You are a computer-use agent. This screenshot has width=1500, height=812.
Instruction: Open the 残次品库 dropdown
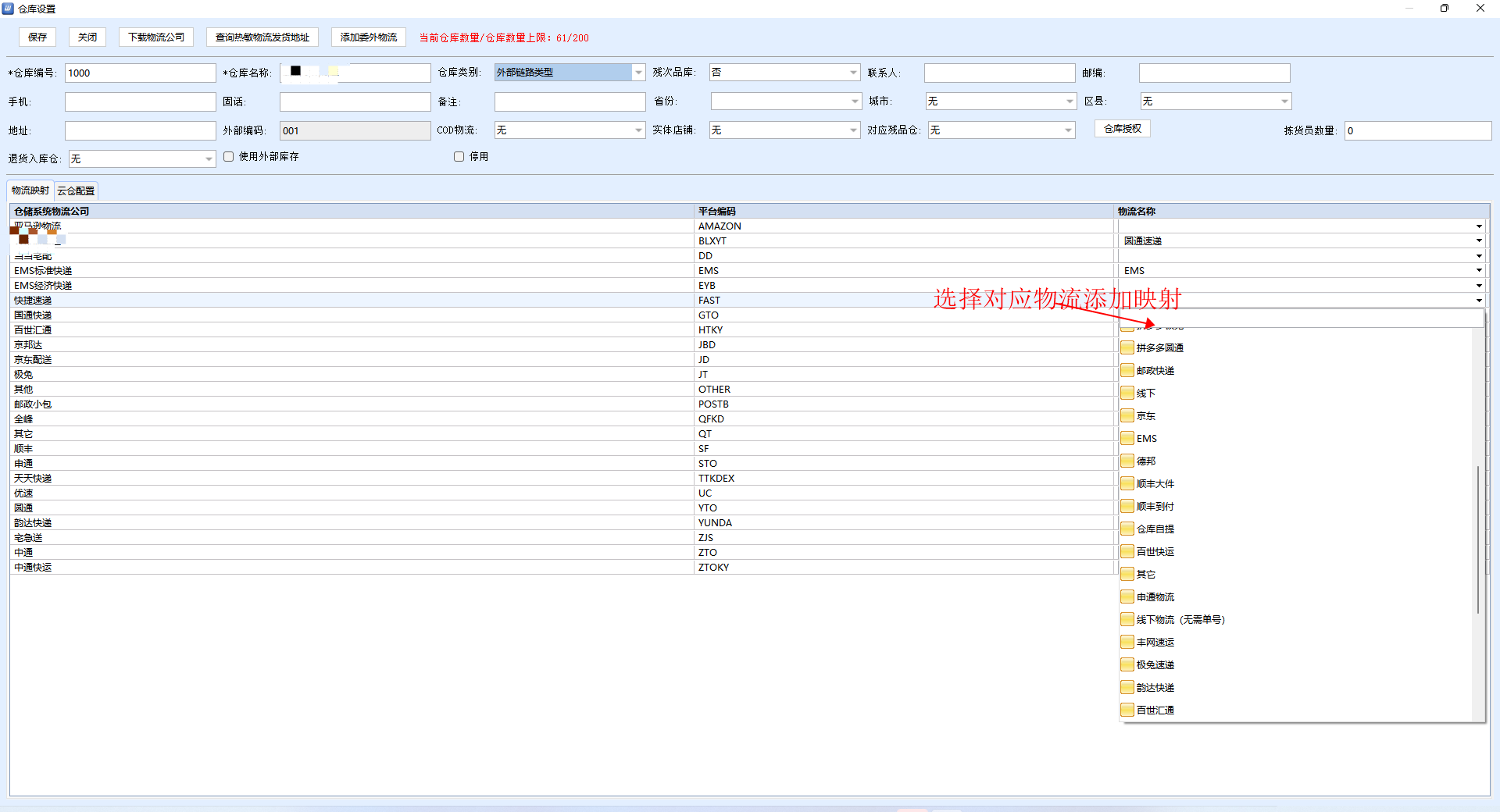[853, 73]
